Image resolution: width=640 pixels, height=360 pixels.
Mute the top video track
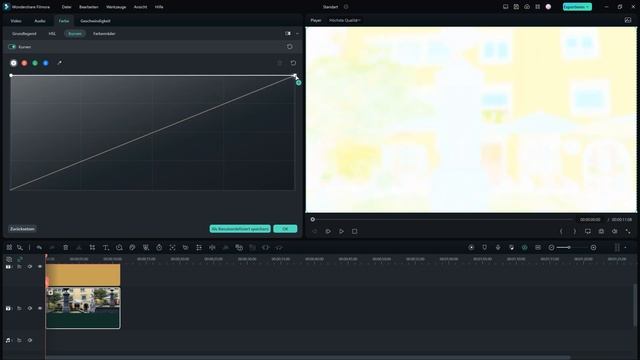pyautogui.click(x=29, y=267)
